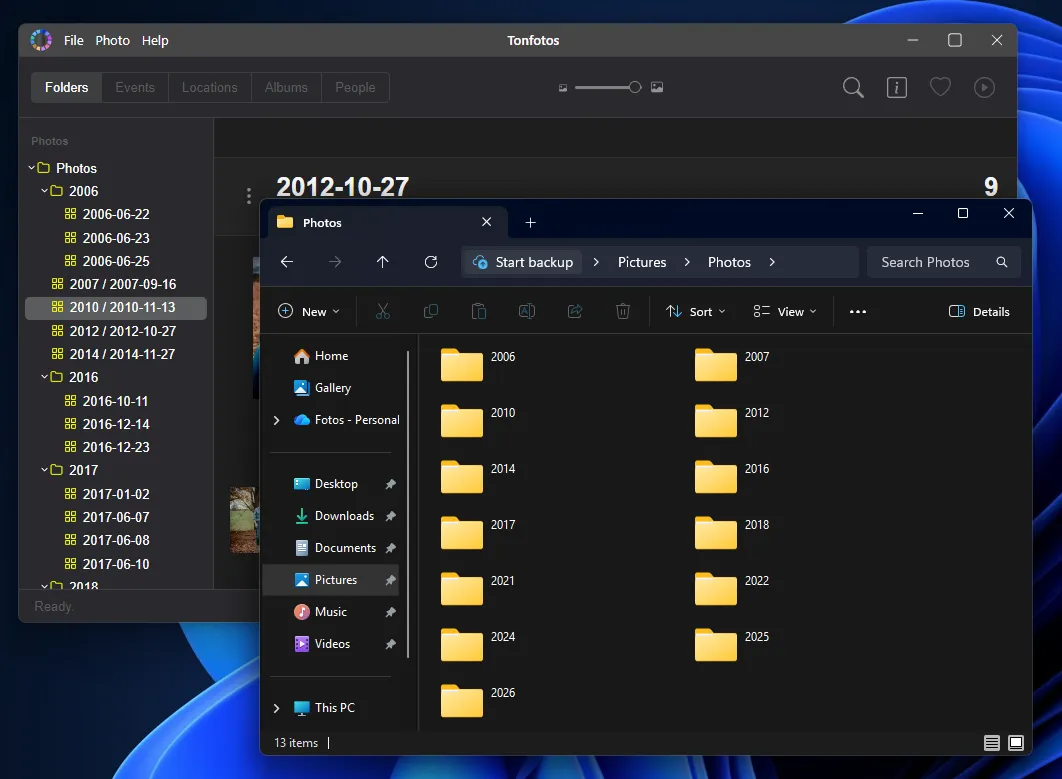Adjust the thumbnail size slider in Tonfotos
Image resolution: width=1062 pixels, height=779 pixels.
[x=608, y=87]
